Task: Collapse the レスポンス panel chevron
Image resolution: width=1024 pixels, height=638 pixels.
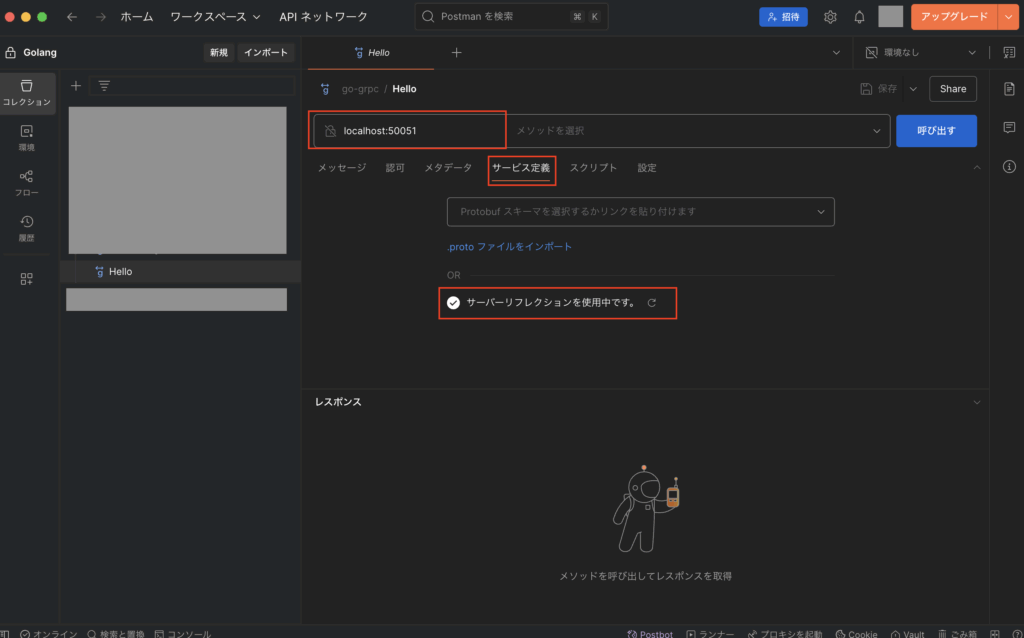Action: tap(977, 402)
